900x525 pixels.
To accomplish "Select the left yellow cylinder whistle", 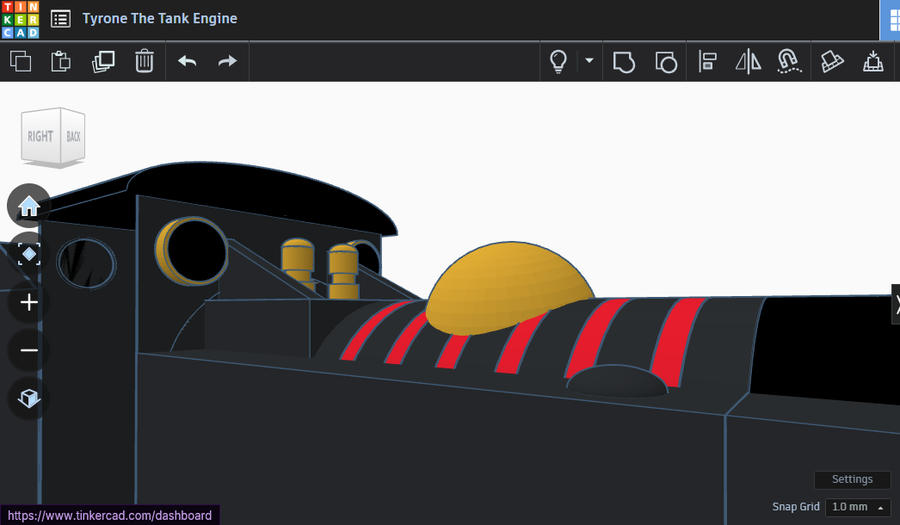I will (297, 261).
